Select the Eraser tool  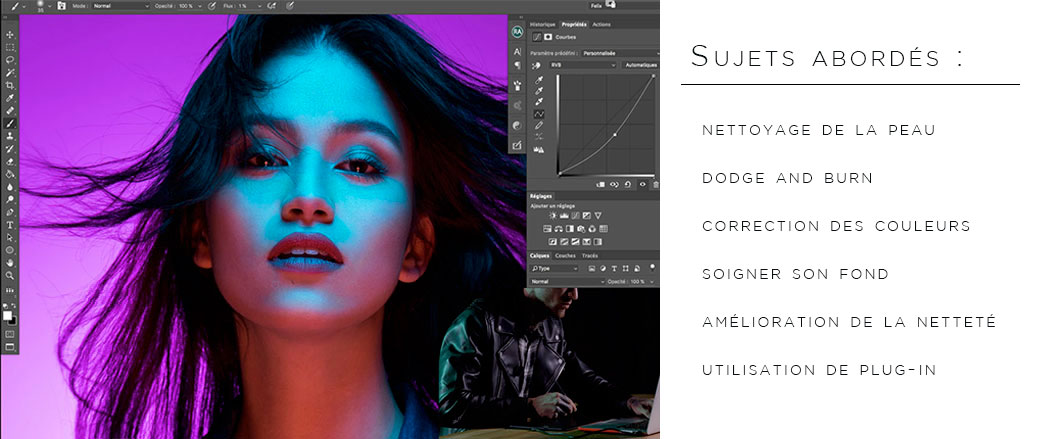tap(10, 162)
